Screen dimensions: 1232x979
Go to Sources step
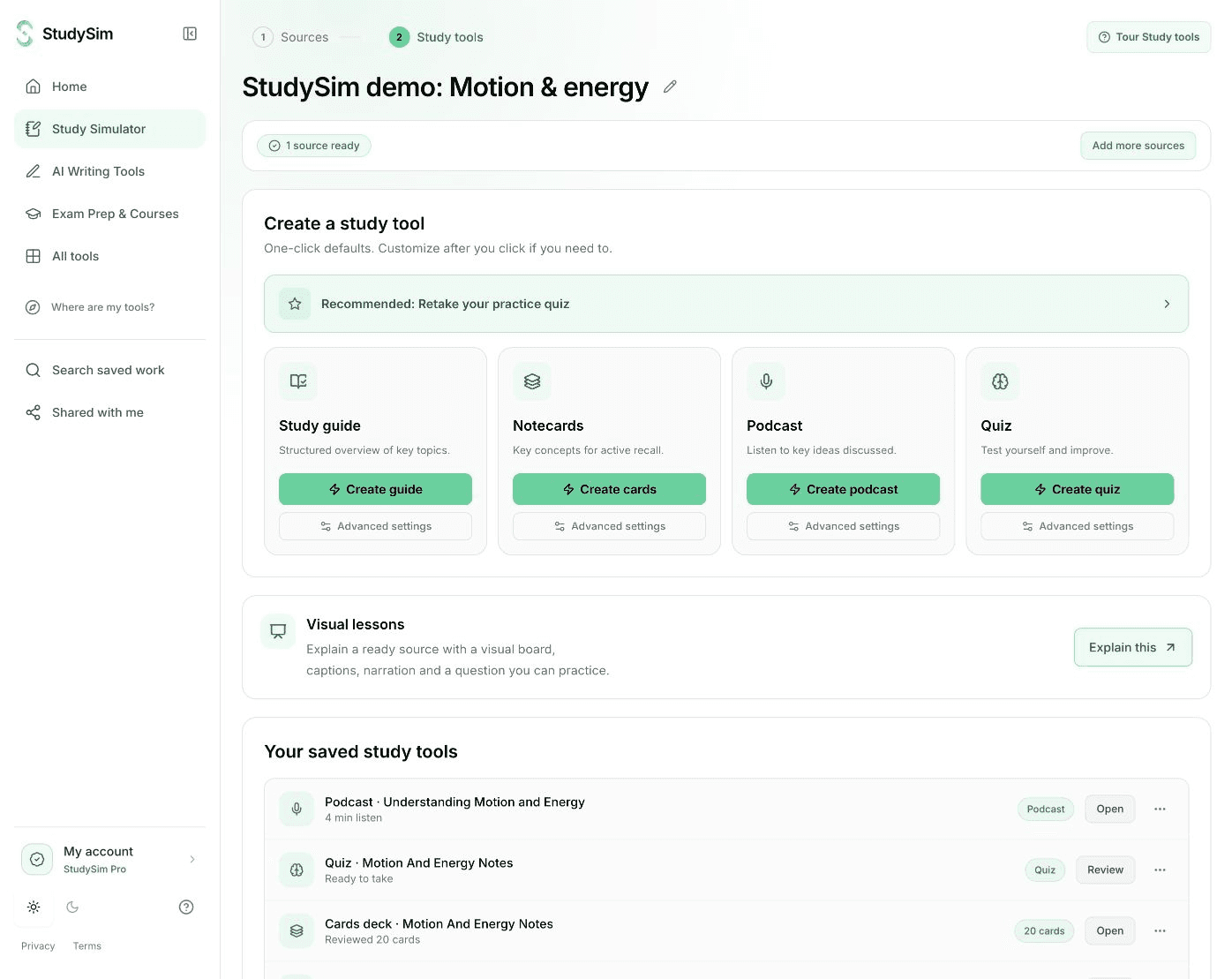[290, 37]
